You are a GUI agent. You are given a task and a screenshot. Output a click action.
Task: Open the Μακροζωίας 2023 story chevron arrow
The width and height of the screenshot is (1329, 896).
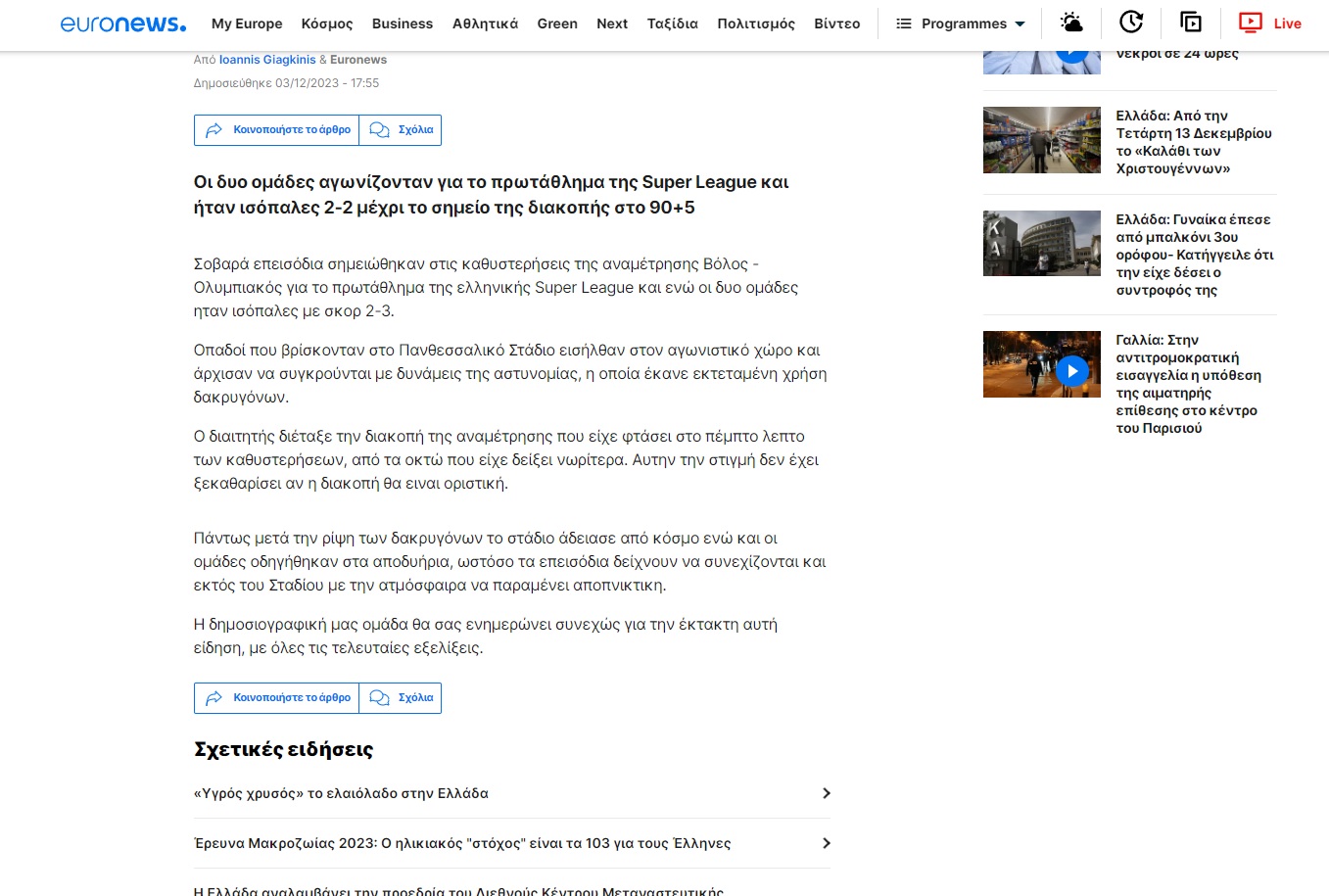pyautogui.click(x=826, y=843)
